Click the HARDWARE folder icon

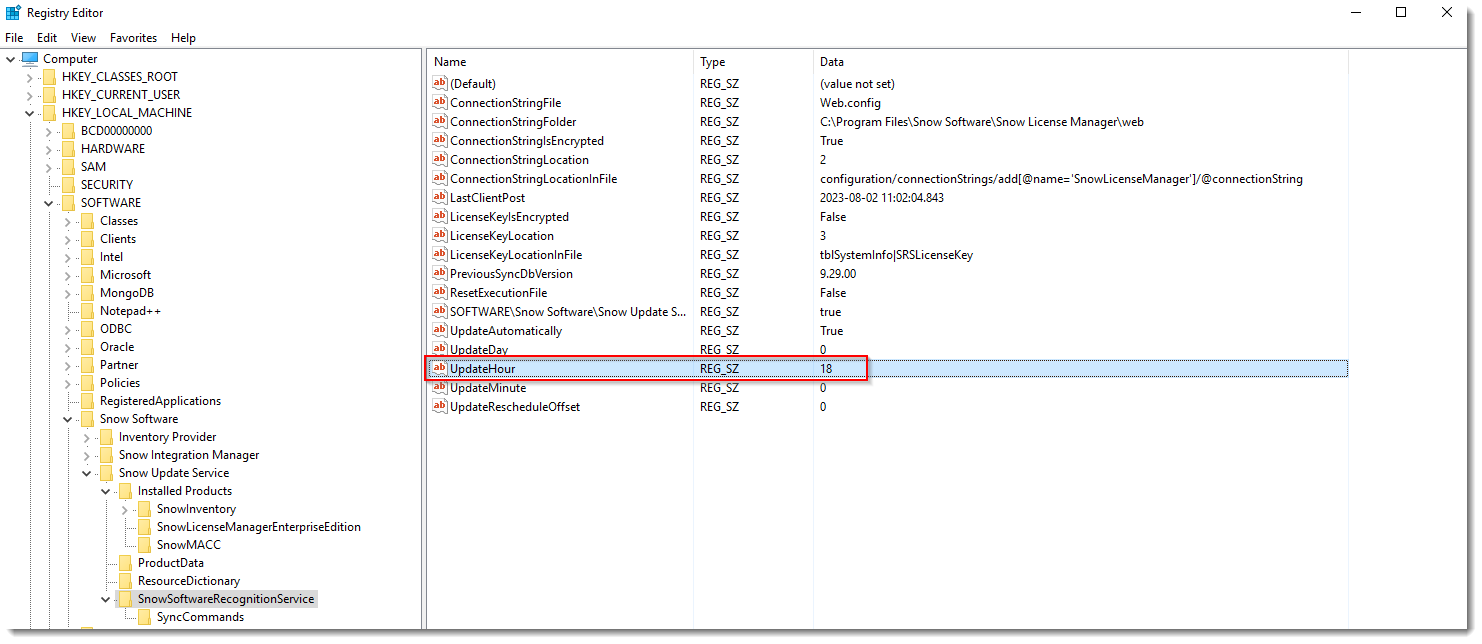tap(68, 149)
